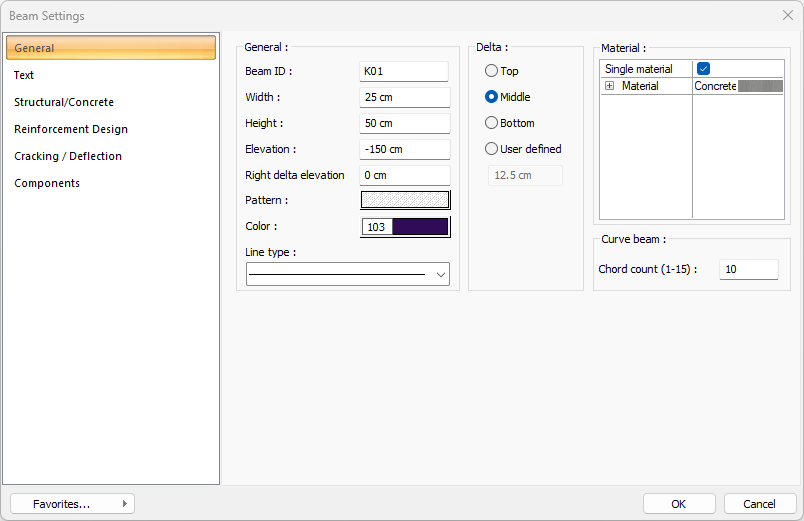Enable the User defined delta option
The height and width of the screenshot is (521, 804).
click(491, 149)
